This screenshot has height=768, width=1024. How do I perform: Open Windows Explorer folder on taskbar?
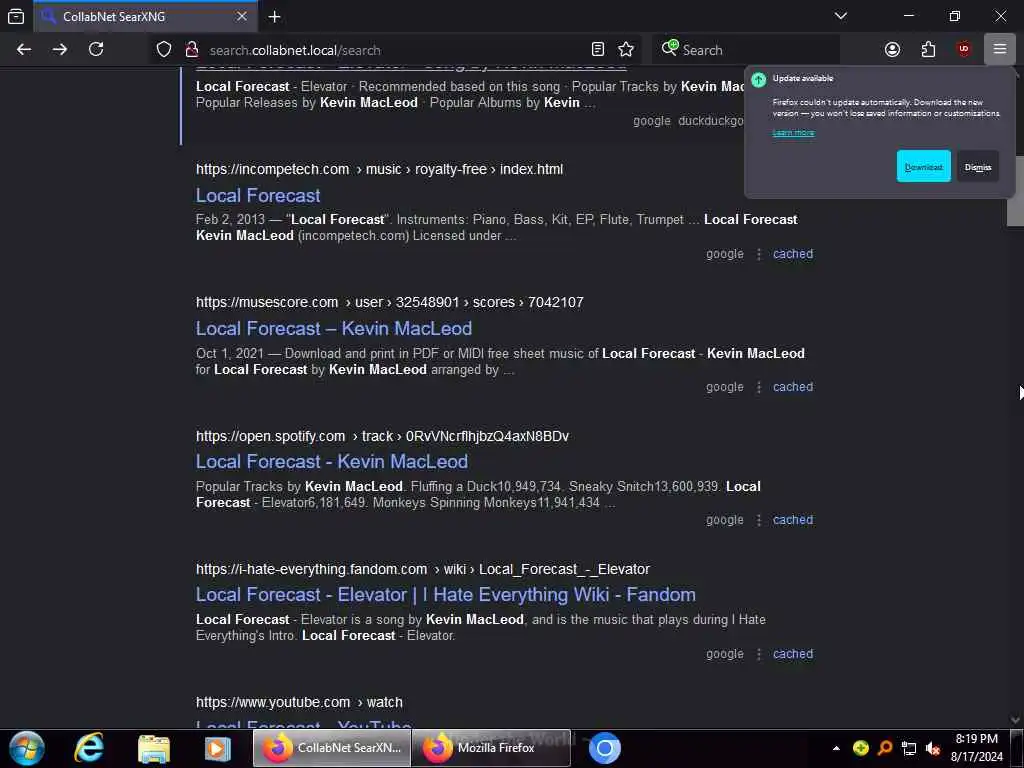154,748
